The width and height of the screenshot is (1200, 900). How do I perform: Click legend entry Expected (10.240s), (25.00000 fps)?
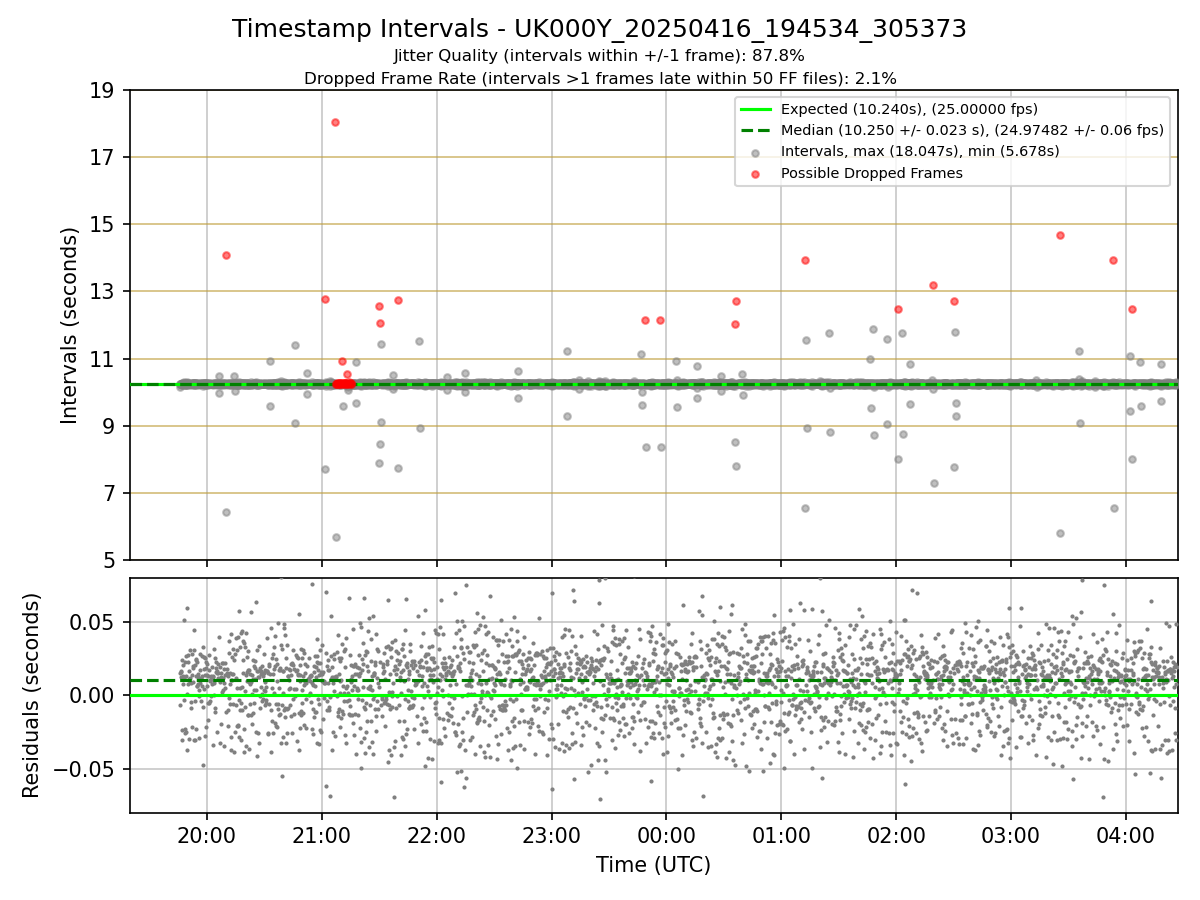[x=909, y=109]
